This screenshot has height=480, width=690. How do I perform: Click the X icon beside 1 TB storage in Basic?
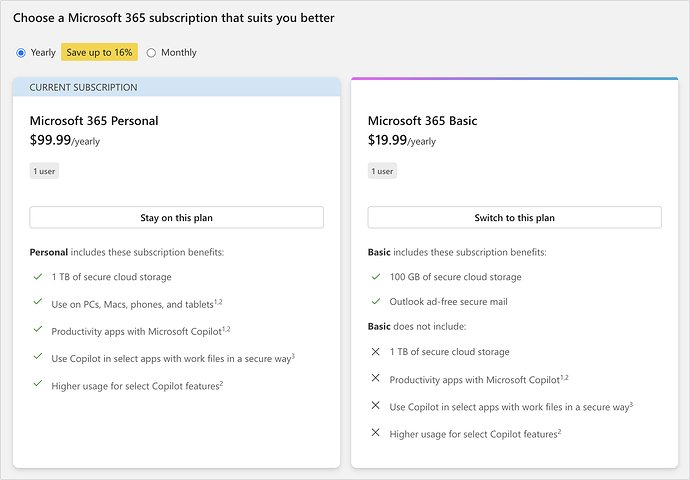click(375, 352)
